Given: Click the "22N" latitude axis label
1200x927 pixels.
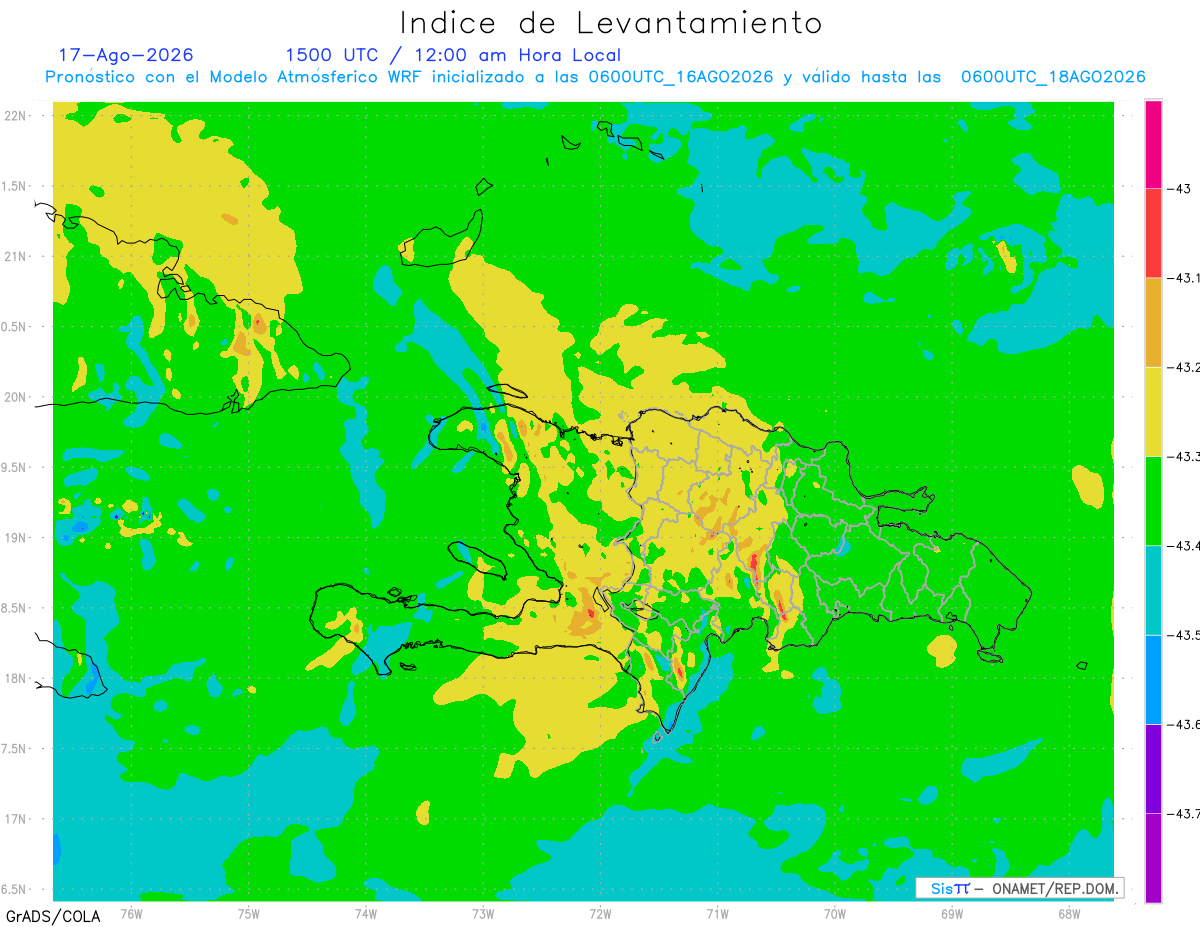Looking at the screenshot, I should (17, 115).
